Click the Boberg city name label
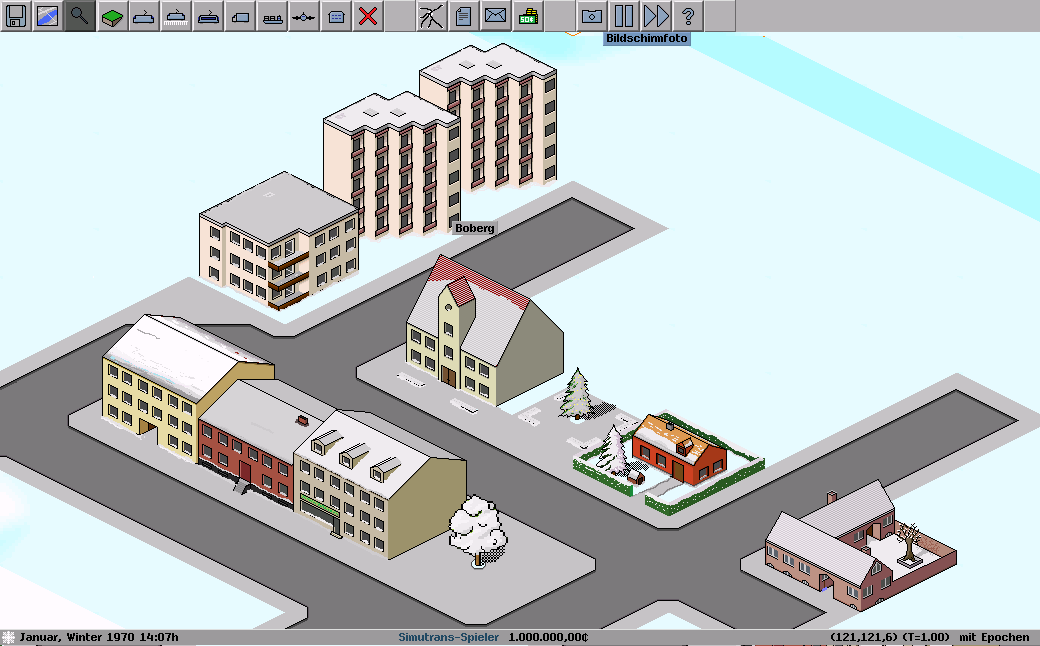The width and height of the screenshot is (1040, 646). tap(474, 228)
